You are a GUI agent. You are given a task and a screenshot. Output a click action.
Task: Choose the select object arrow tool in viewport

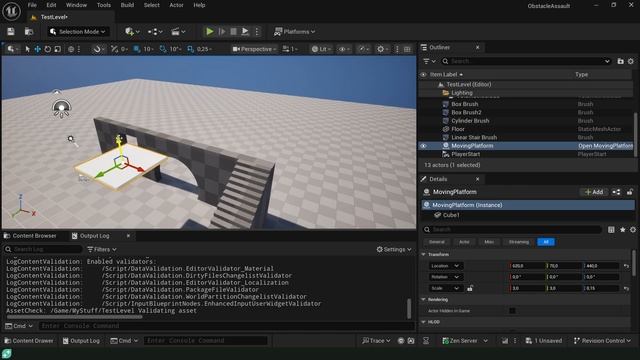click(27, 49)
